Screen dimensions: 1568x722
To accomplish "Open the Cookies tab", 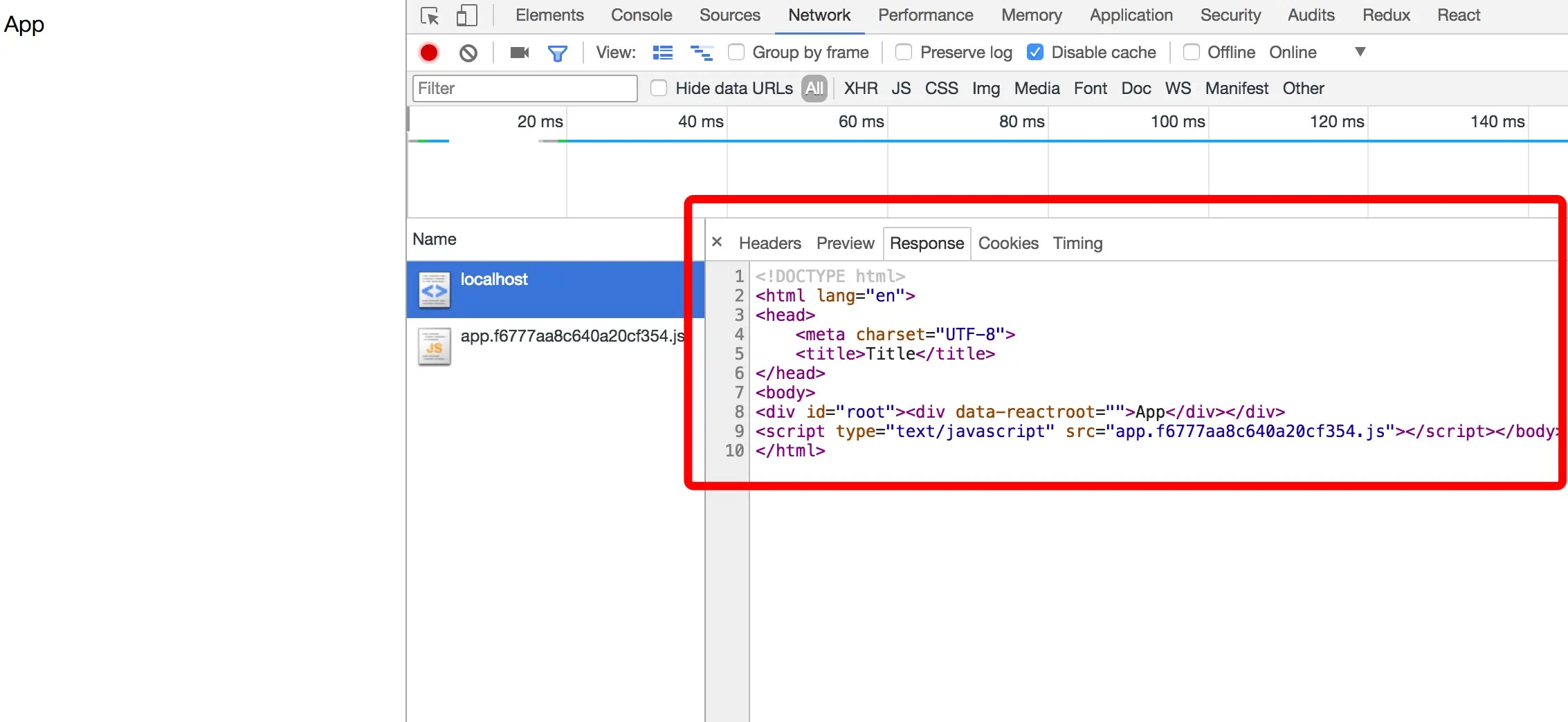I will click(1008, 243).
